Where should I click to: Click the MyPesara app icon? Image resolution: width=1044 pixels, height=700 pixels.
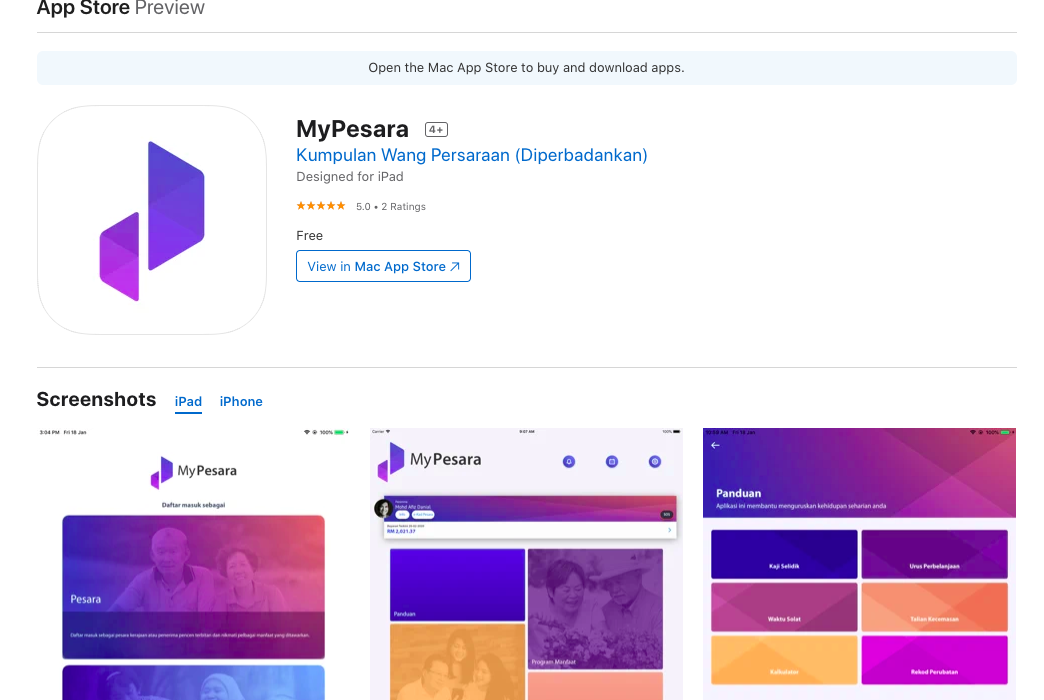click(x=152, y=220)
